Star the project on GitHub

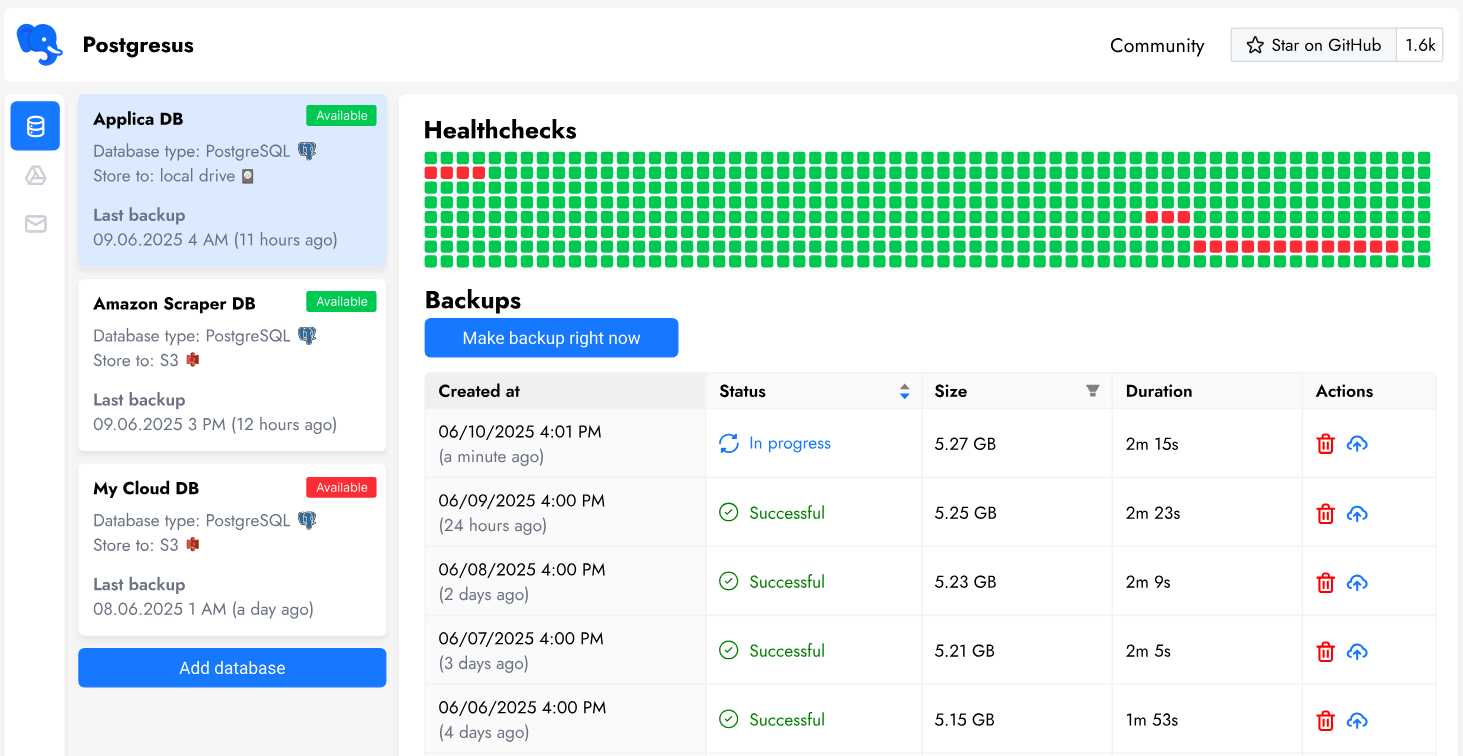click(1313, 44)
